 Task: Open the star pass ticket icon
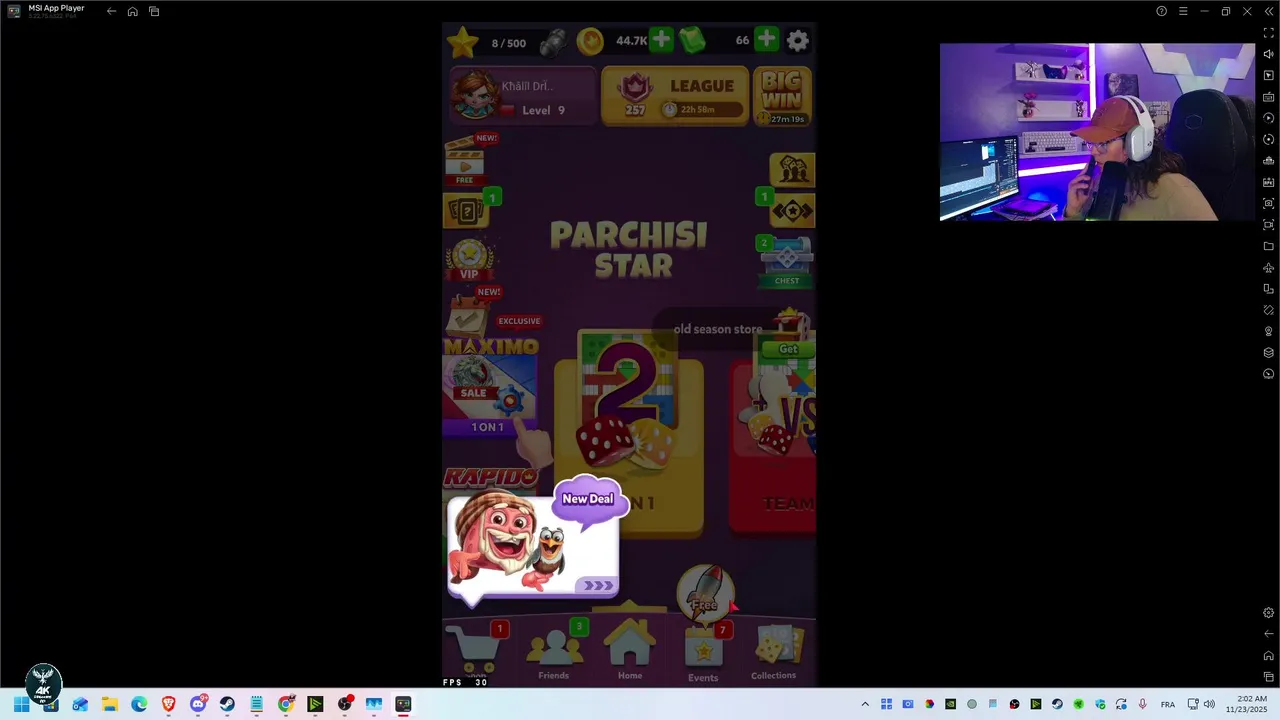[x=792, y=211]
